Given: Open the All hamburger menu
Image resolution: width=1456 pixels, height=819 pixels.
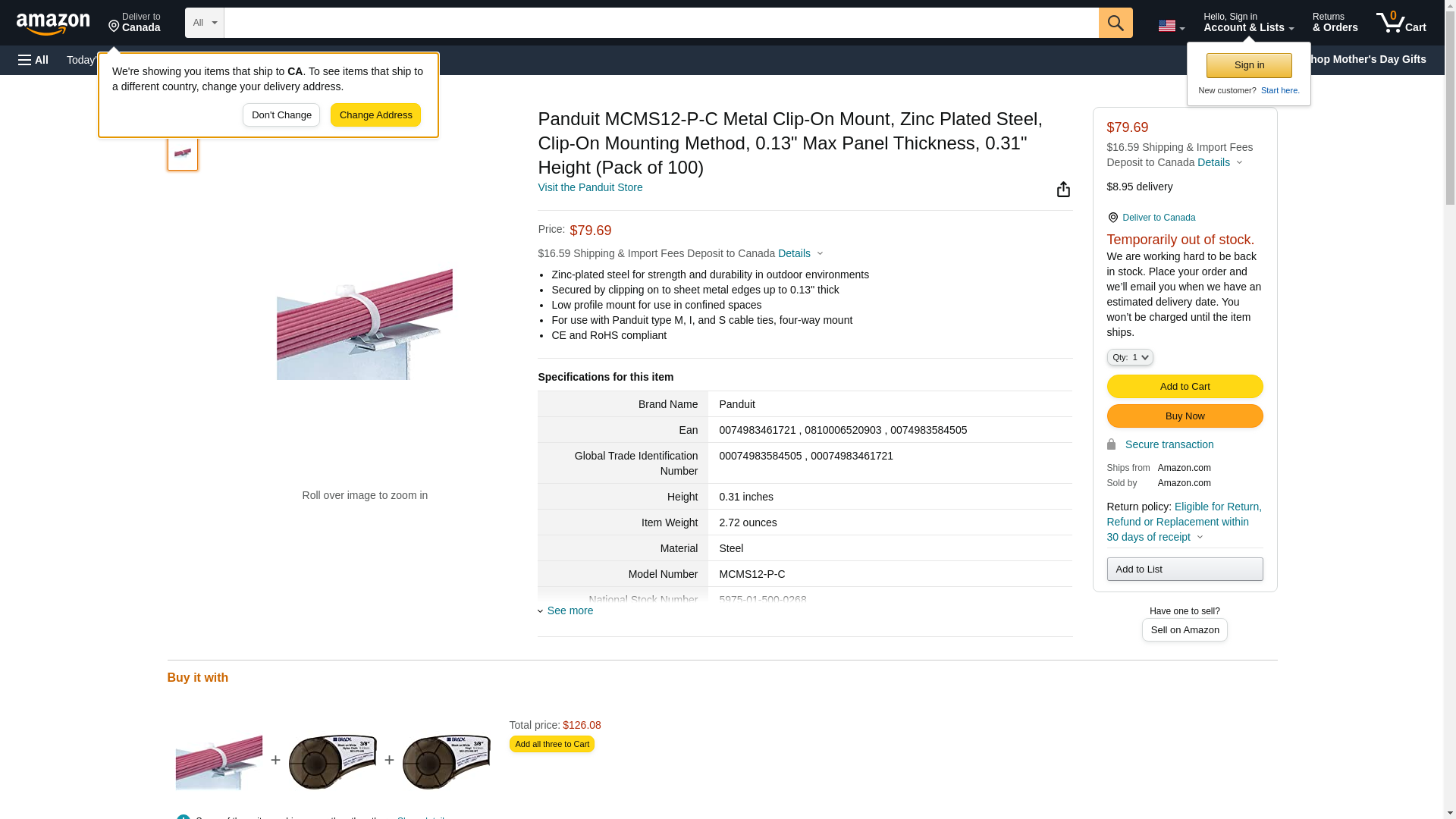Looking at the screenshot, I should [33, 60].
